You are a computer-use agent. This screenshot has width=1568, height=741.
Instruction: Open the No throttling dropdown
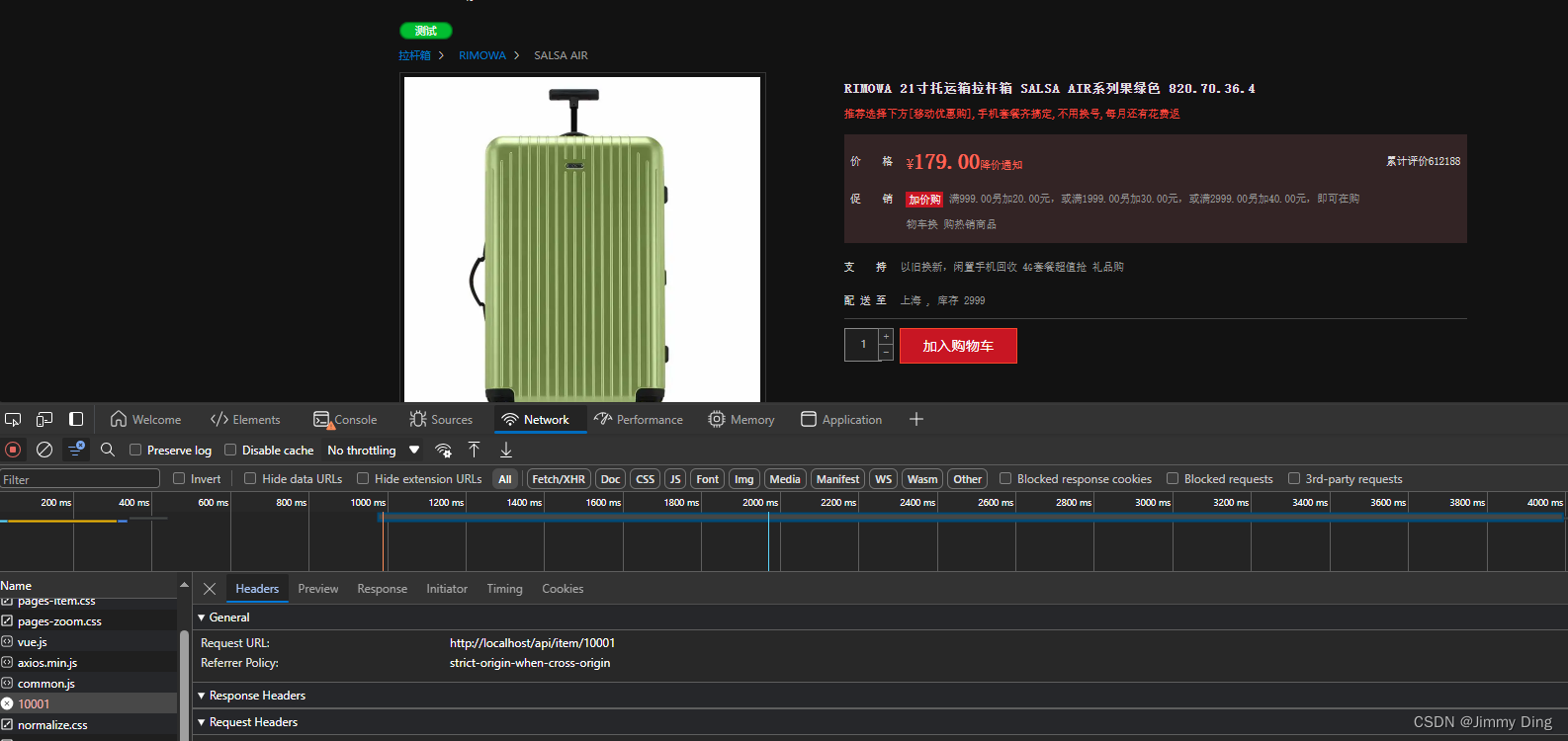pos(373,450)
